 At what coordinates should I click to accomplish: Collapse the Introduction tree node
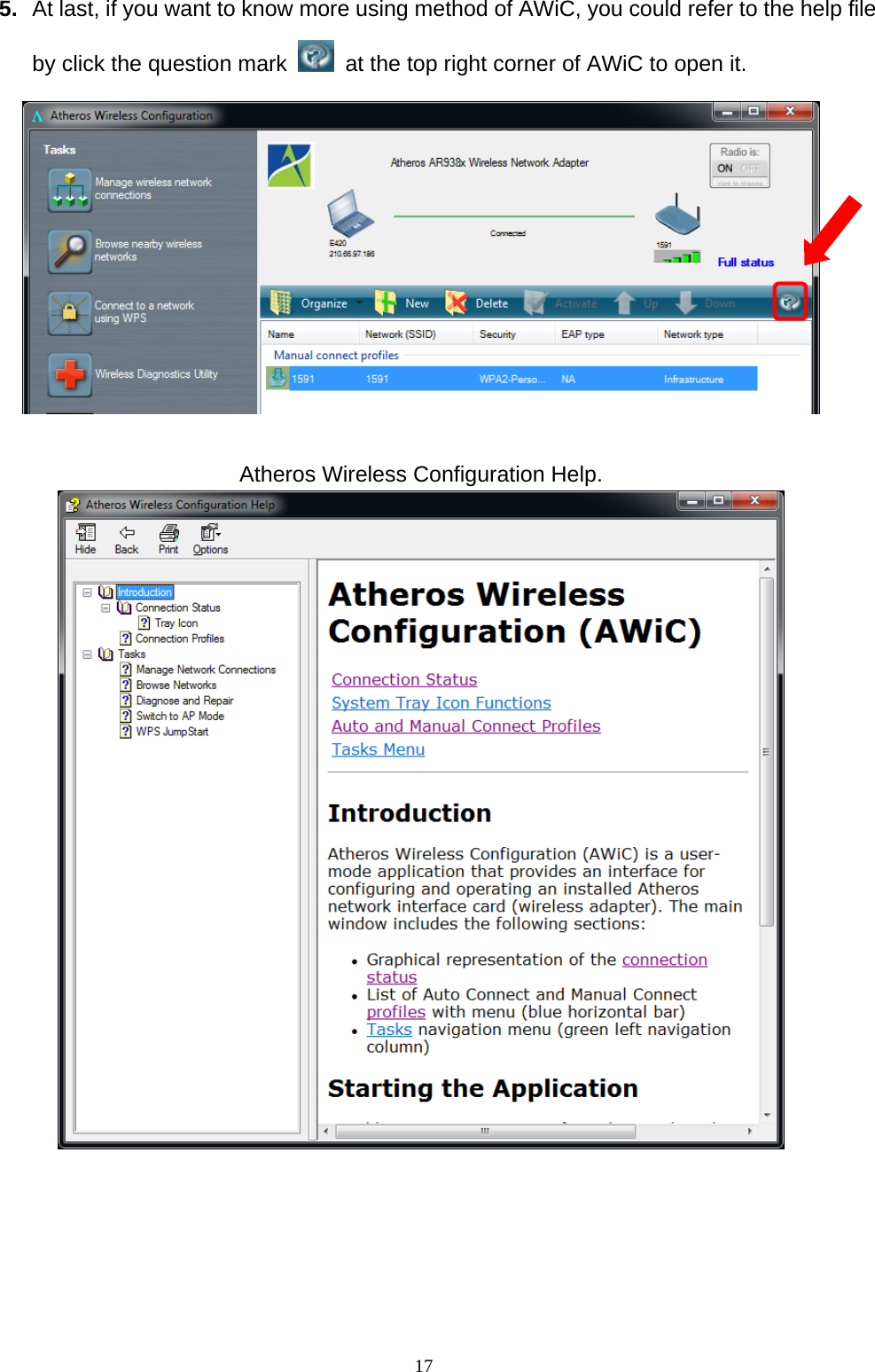click(x=87, y=592)
